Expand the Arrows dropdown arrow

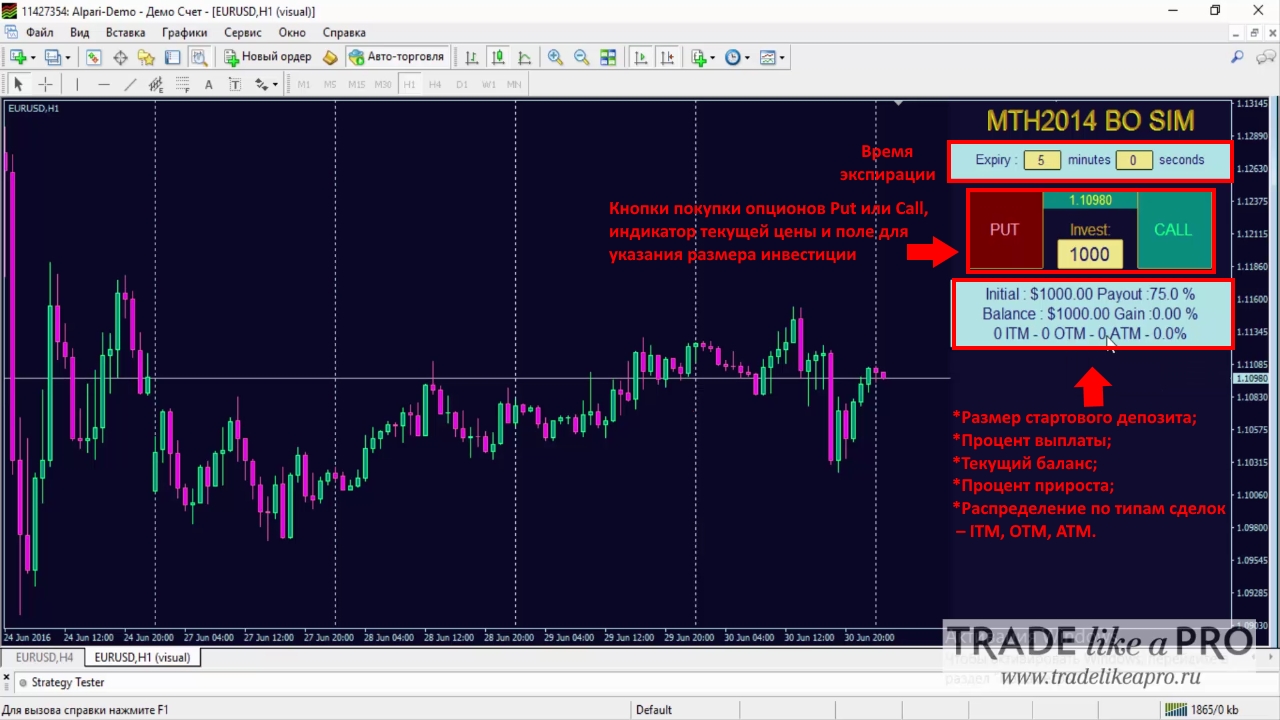(x=275, y=84)
